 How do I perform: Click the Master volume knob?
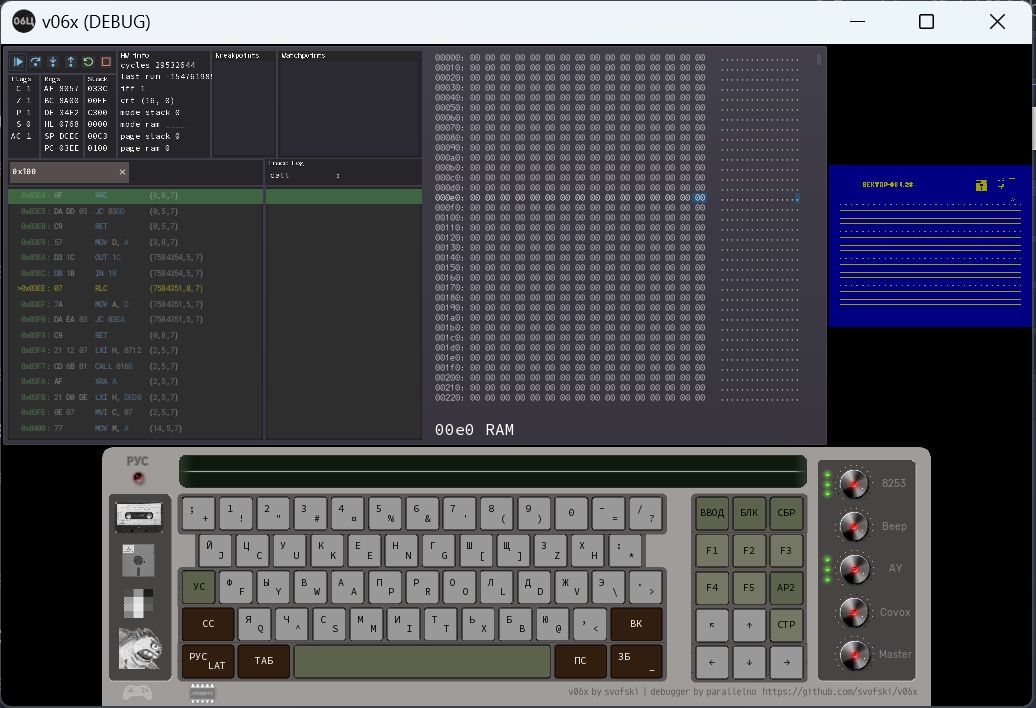(x=853, y=654)
